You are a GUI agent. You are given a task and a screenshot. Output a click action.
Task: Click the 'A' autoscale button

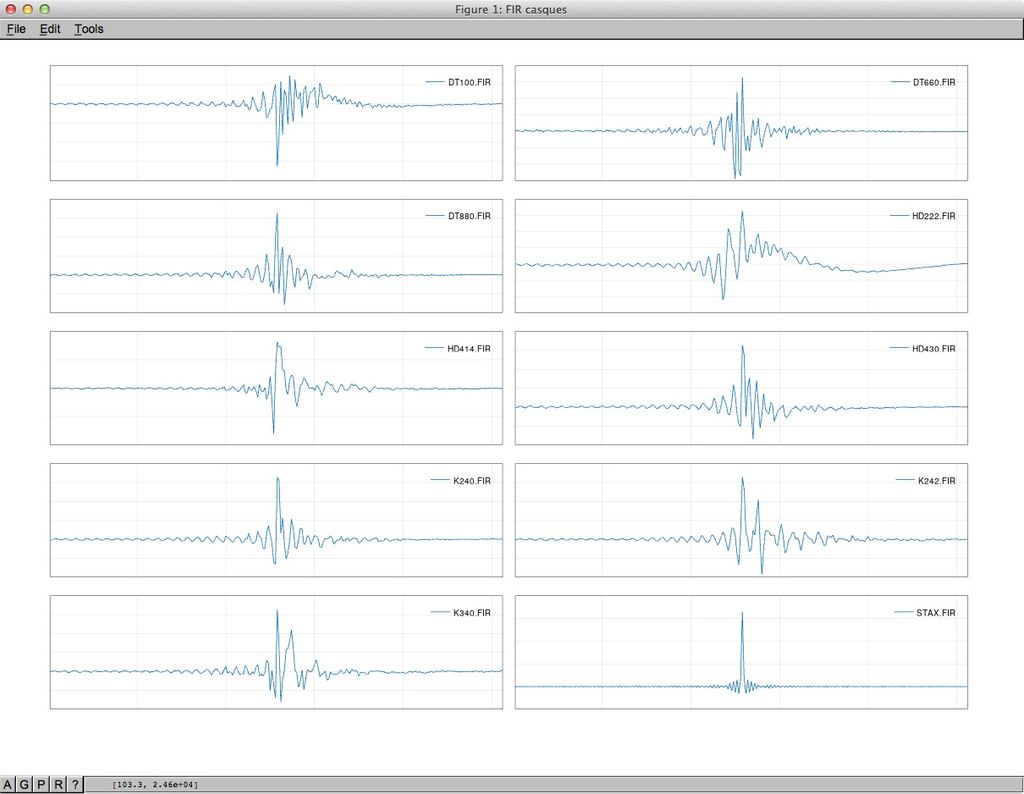pos(9,785)
